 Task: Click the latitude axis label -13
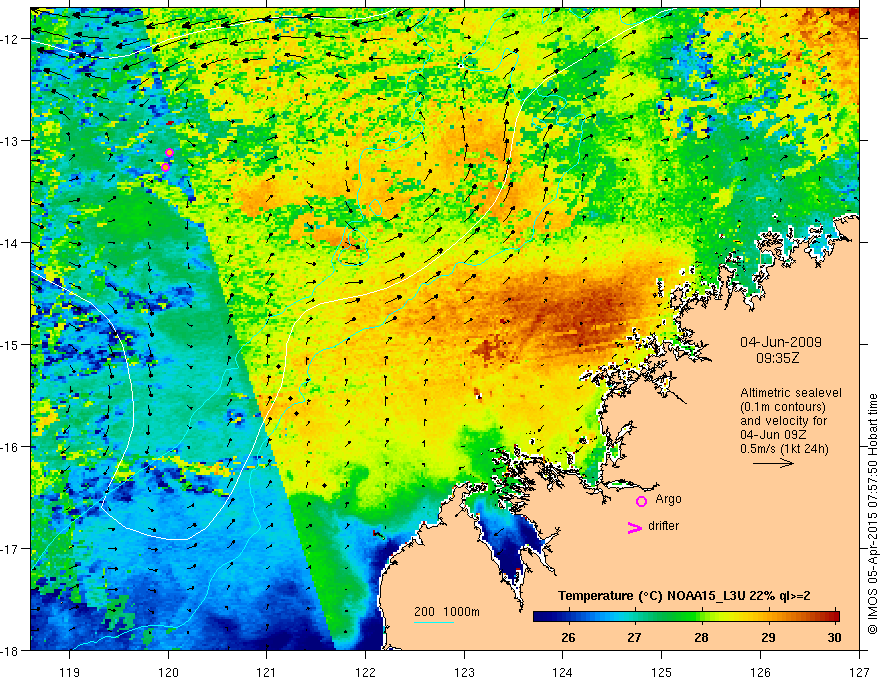pyautogui.click(x=10, y=141)
